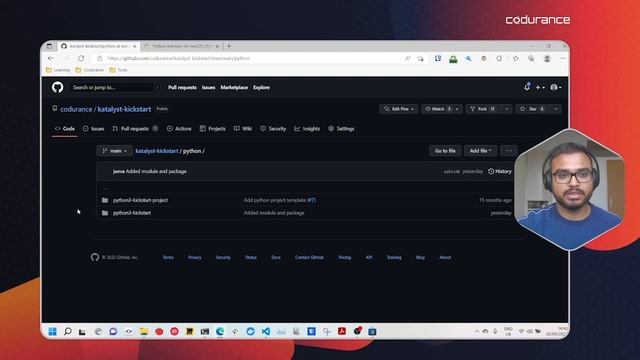Open the plus create-new dropdown
The width and height of the screenshot is (640, 360).
click(x=540, y=87)
